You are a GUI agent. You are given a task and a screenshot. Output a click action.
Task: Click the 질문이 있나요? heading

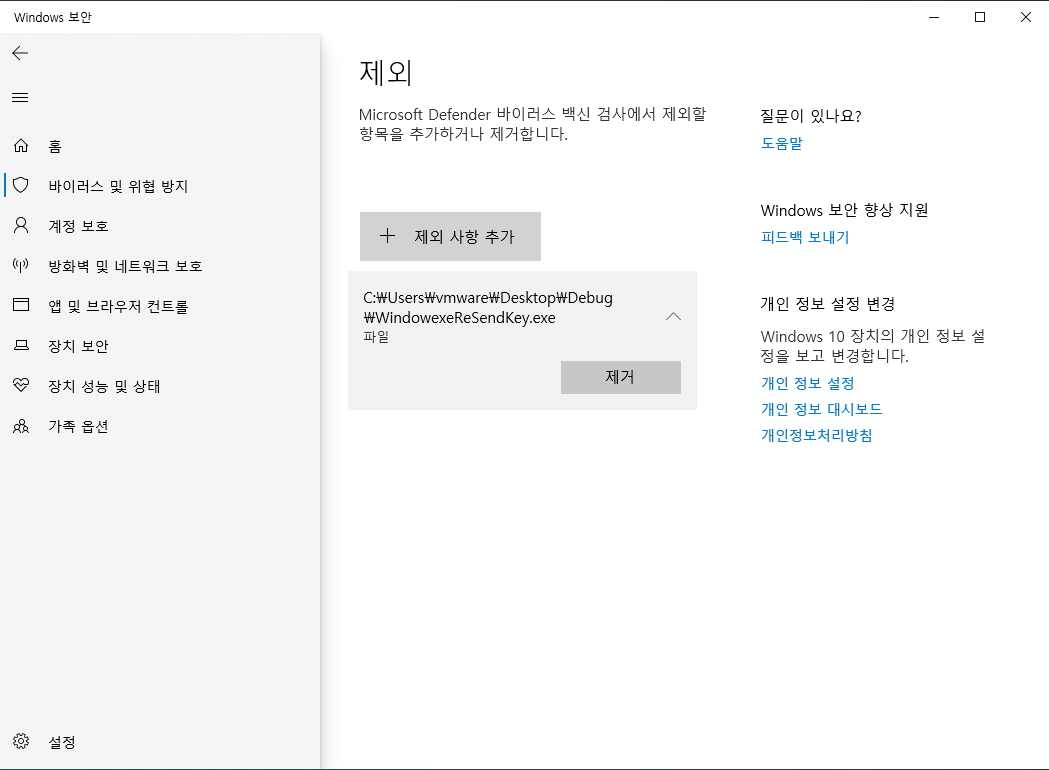[811, 116]
